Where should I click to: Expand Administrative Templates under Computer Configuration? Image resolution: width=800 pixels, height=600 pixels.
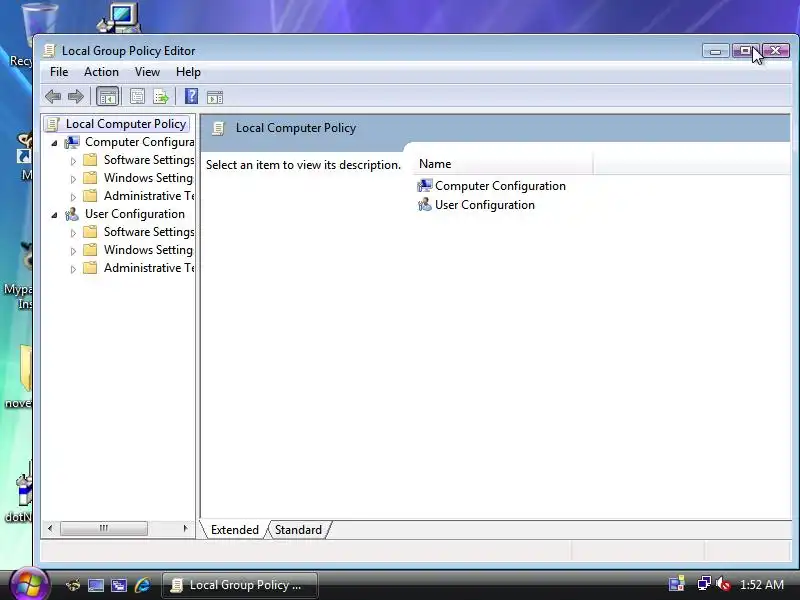tap(73, 196)
